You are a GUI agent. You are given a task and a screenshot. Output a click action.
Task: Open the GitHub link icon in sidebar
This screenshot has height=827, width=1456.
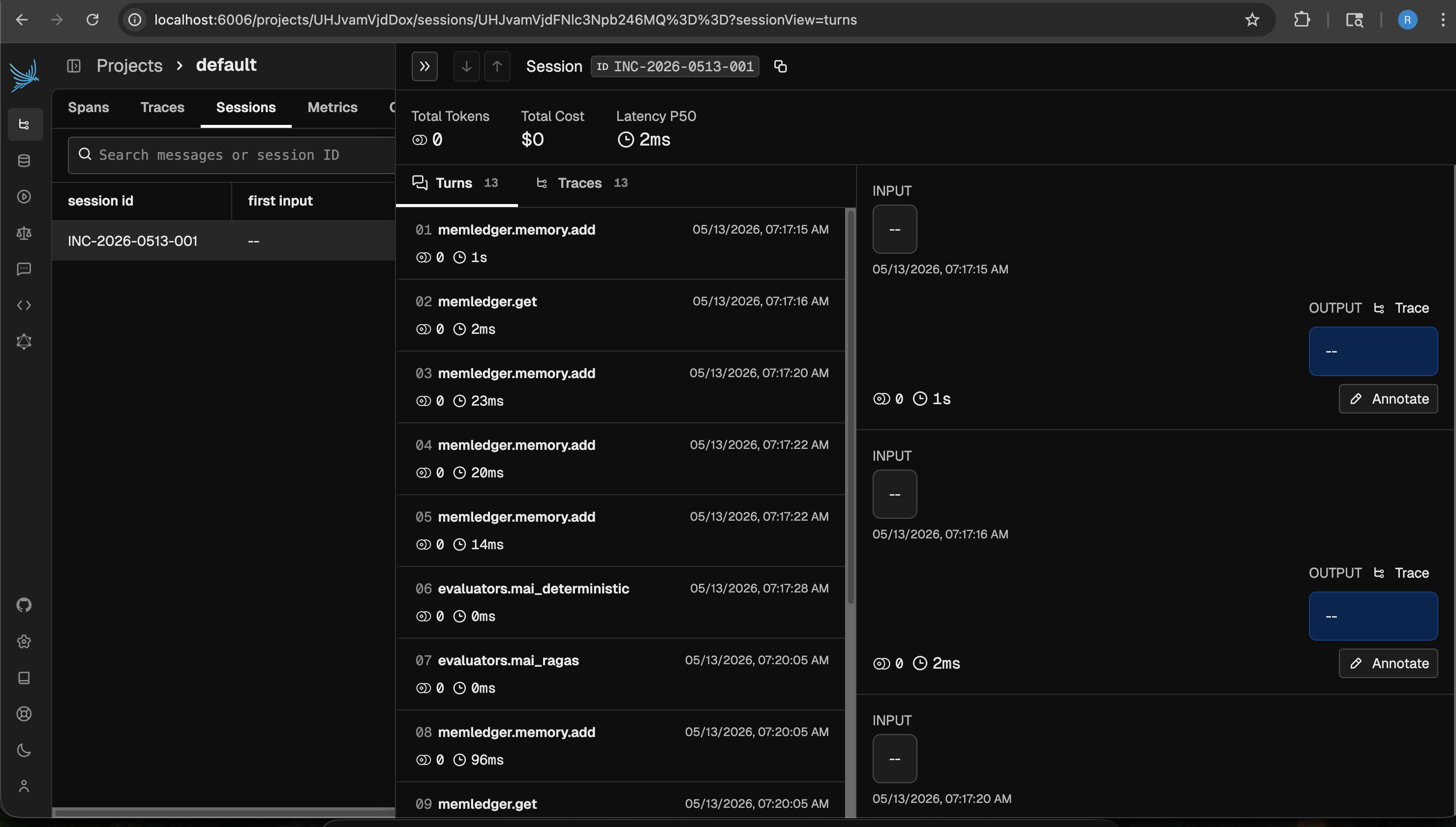coord(25,605)
